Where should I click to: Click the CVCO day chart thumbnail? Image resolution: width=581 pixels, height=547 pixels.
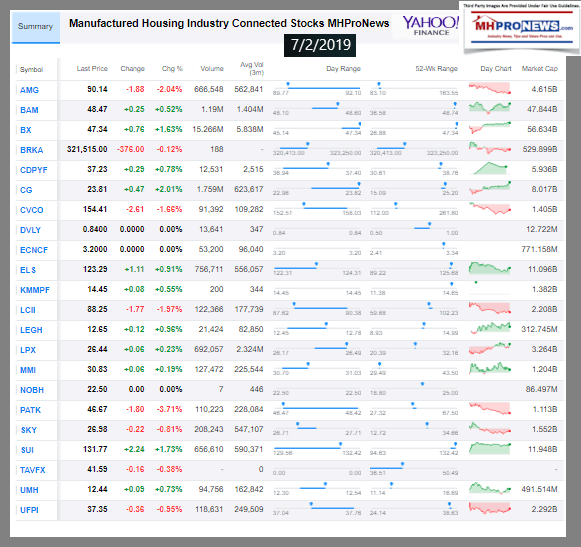pos(490,208)
